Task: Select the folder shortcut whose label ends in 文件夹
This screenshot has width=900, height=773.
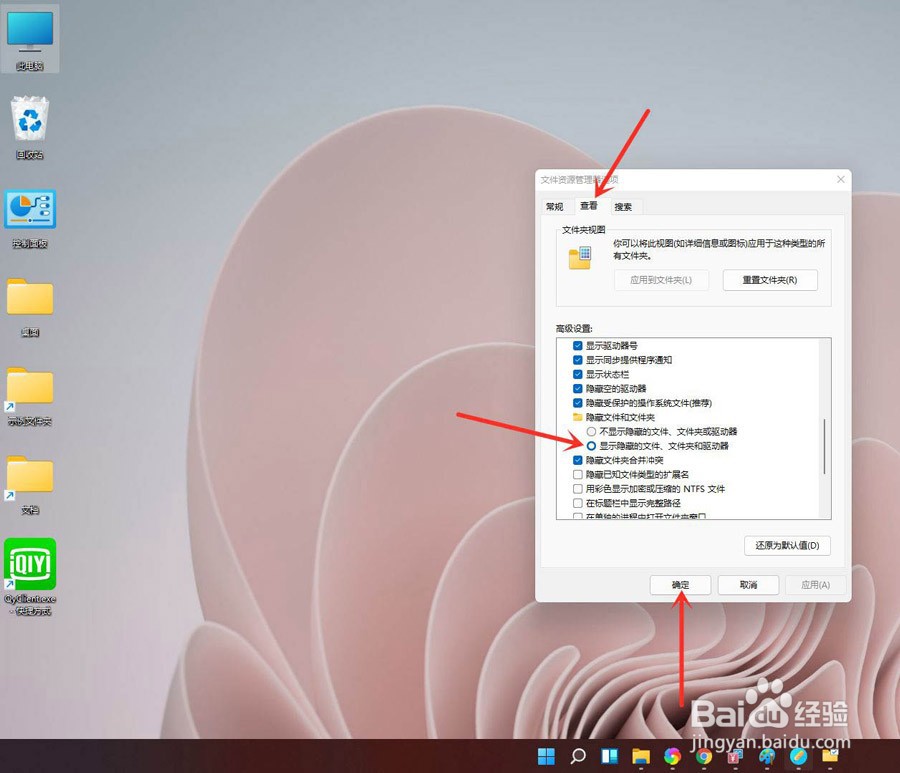Action: tap(30, 396)
